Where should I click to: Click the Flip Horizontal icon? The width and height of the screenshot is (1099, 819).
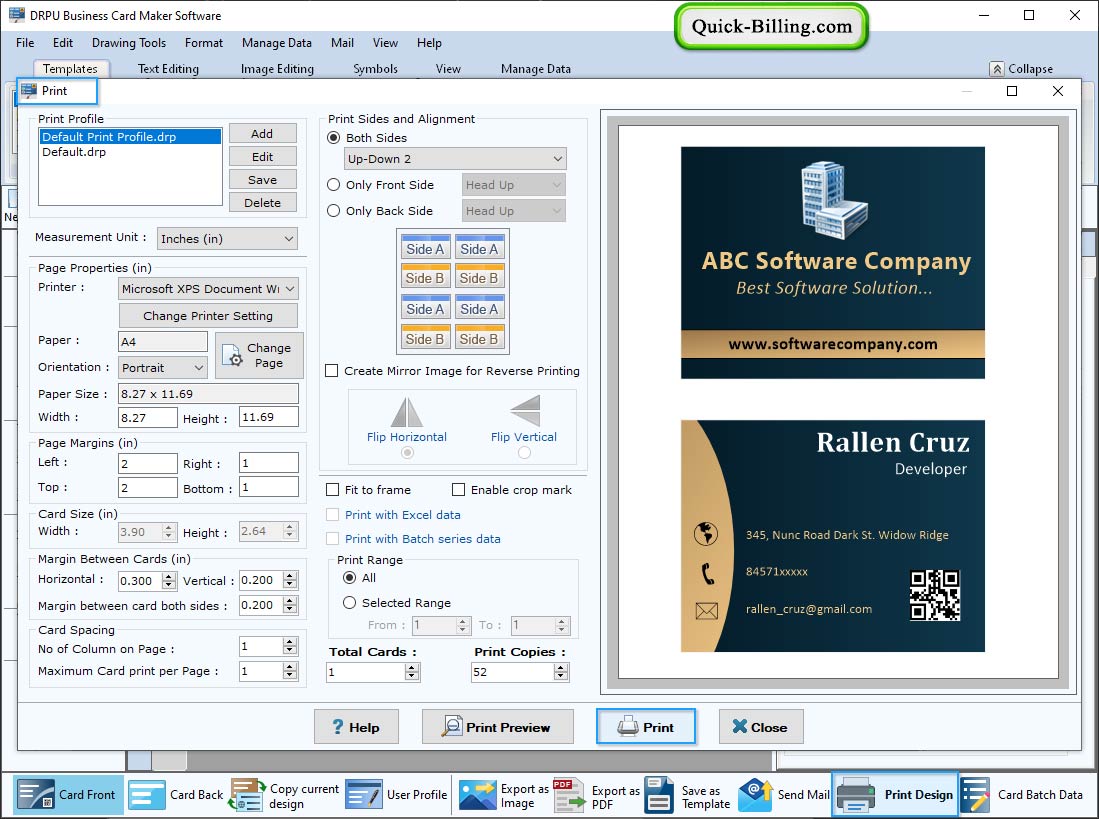(x=407, y=412)
